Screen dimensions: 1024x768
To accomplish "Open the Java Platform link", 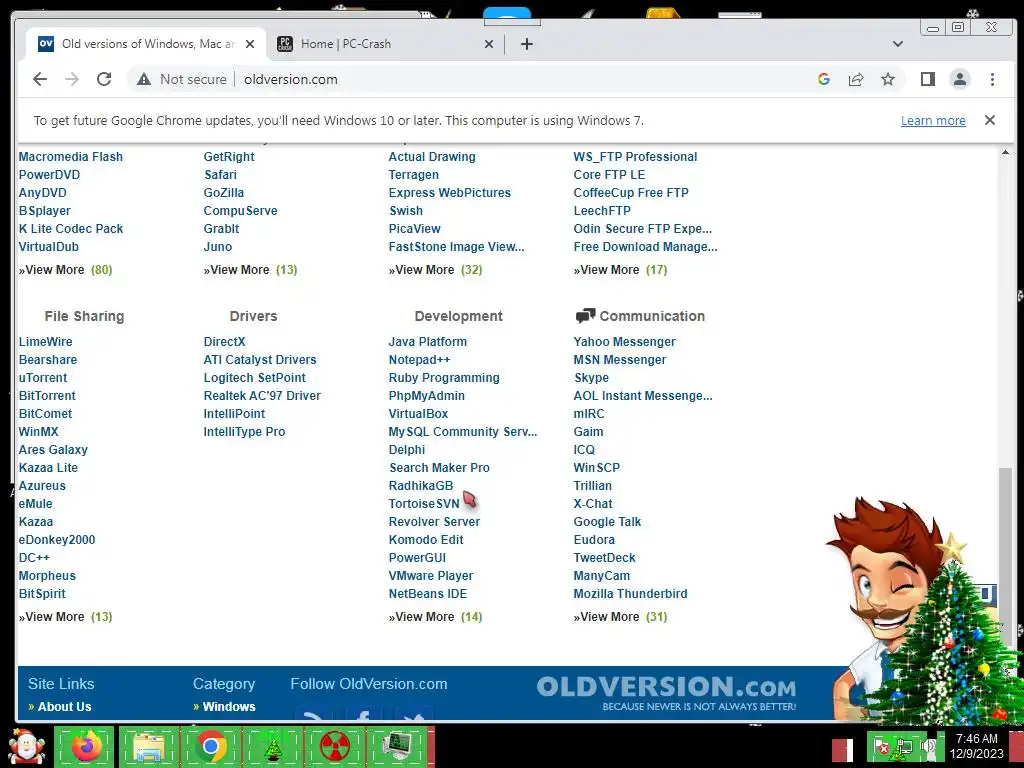I will 428,342.
